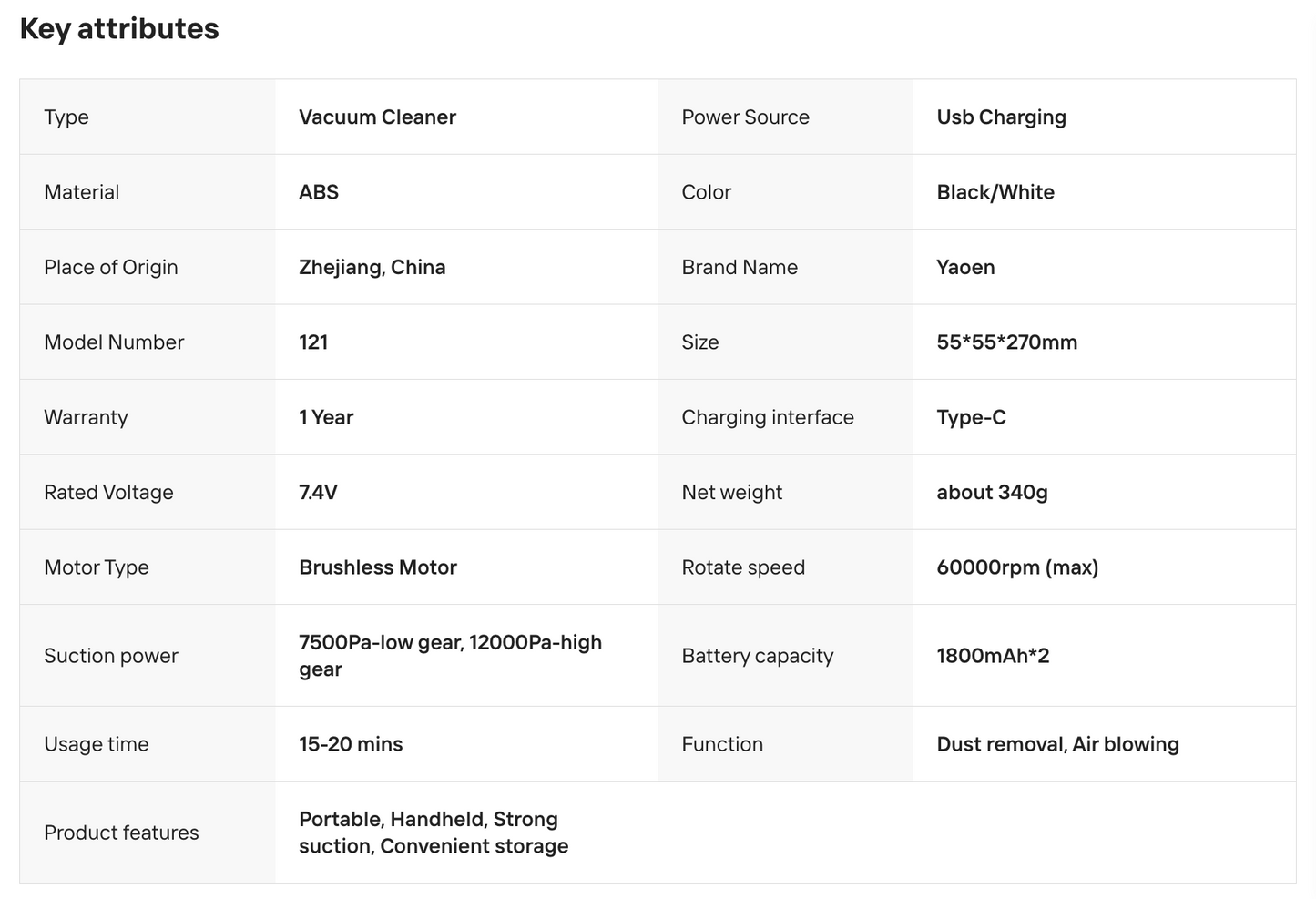Select the Zhejiang, China origin value
1316x899 pixels.
click(372, 268)
